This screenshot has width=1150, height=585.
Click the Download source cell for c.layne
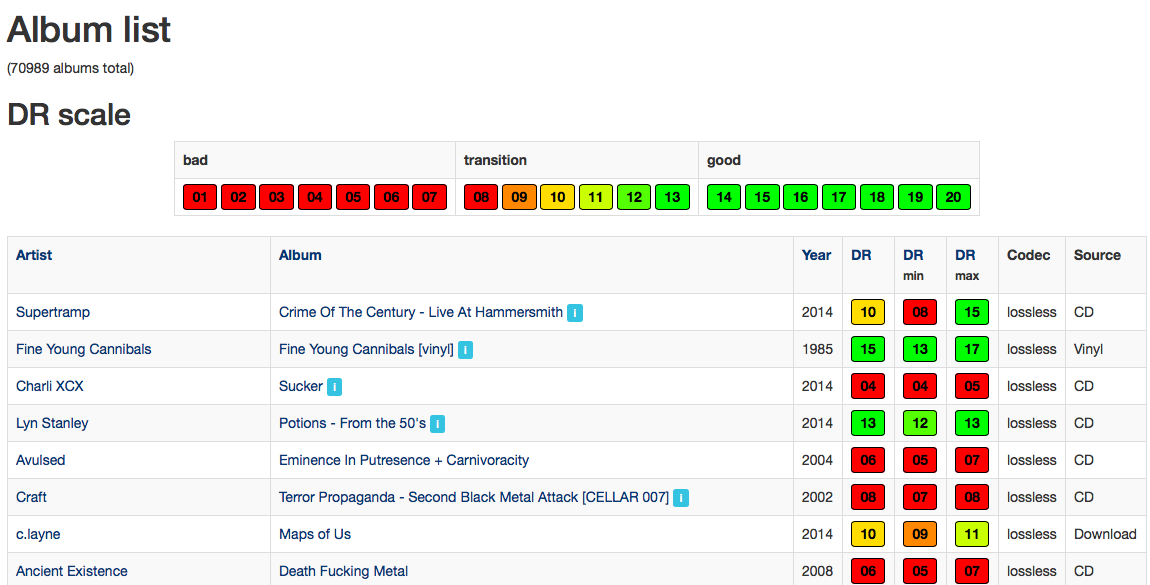coord(1105,534)
